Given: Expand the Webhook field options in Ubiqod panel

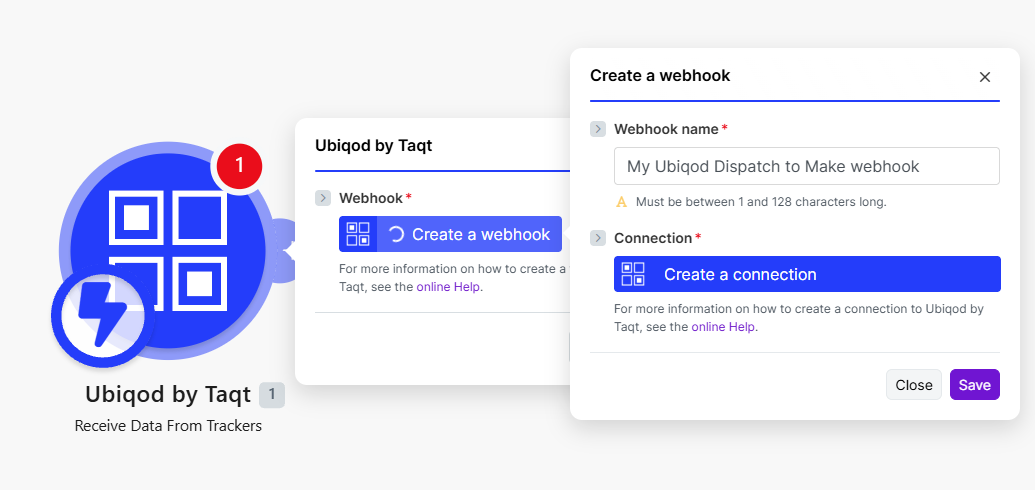Looking at the screenshot, I should (323, 197).
